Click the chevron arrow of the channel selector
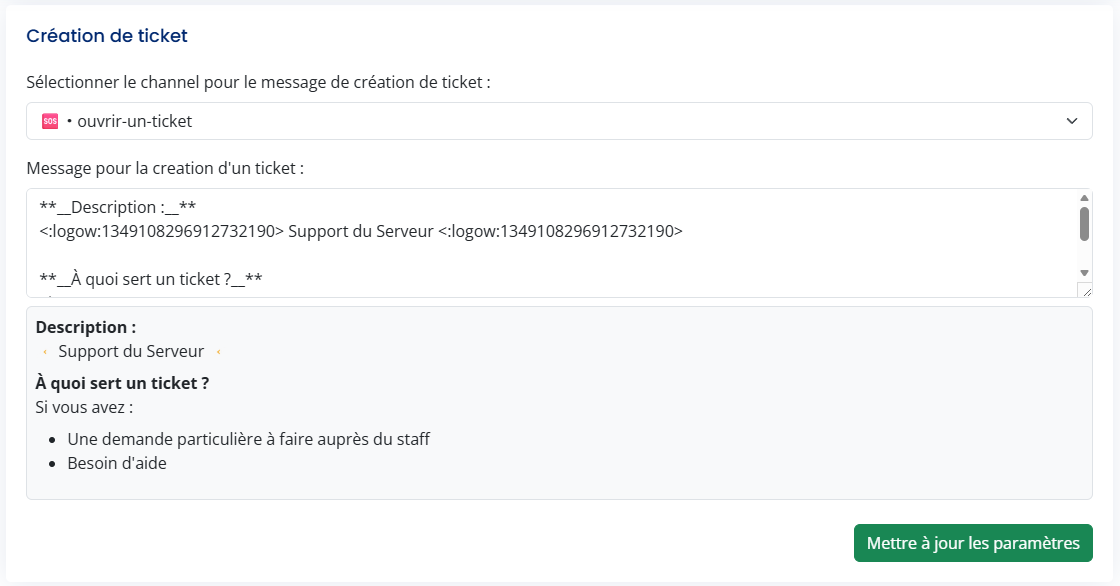Image resolution: width=1120 pixels, height=586 pixels. [1071, 121]
